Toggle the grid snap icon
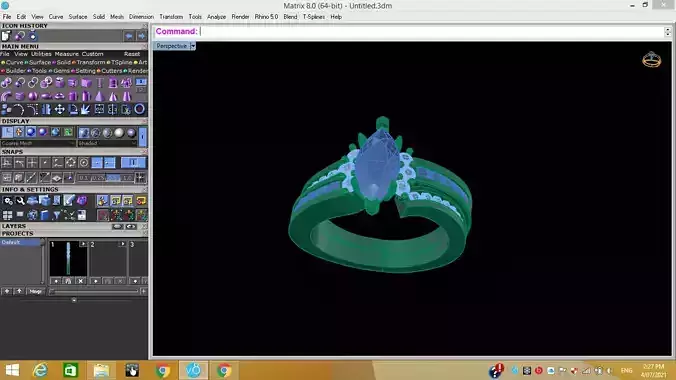The width and height of the screenshot is (676, 380). [6, 178]
